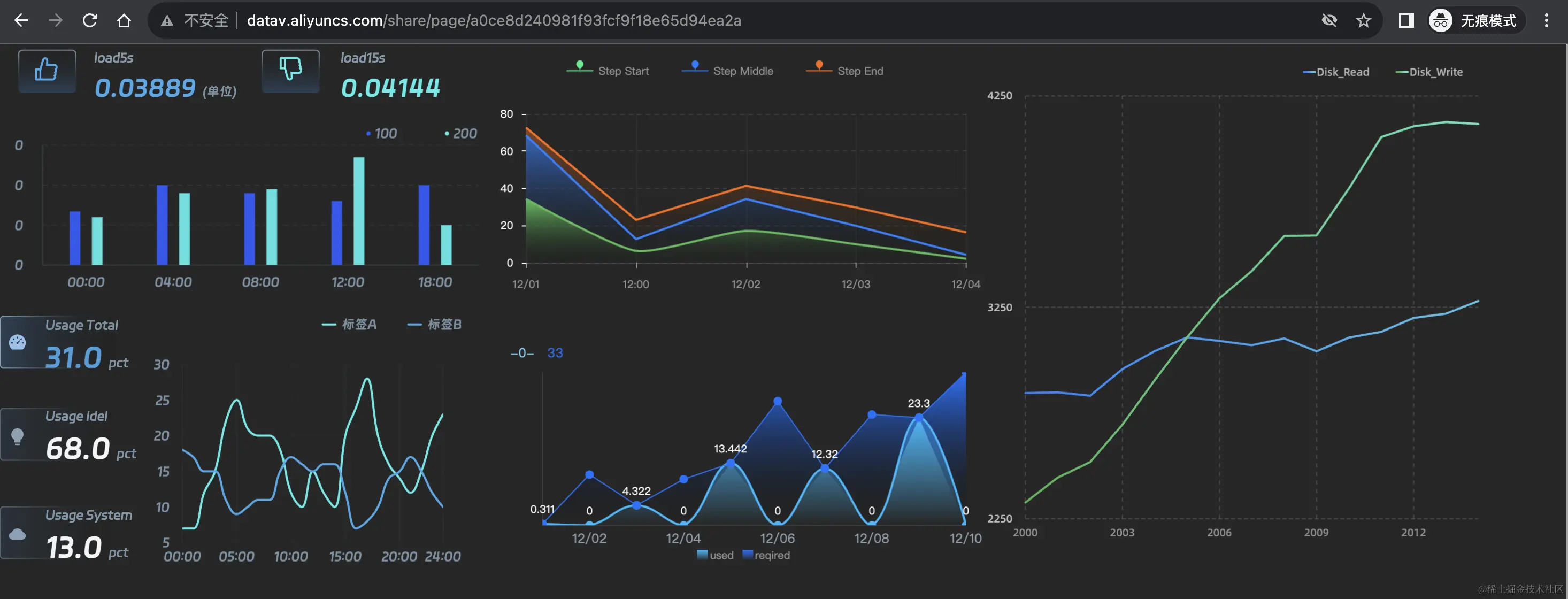Open the browser side panel icon
This screenshot has height=599, width=1568.
tap(1405, 21)
